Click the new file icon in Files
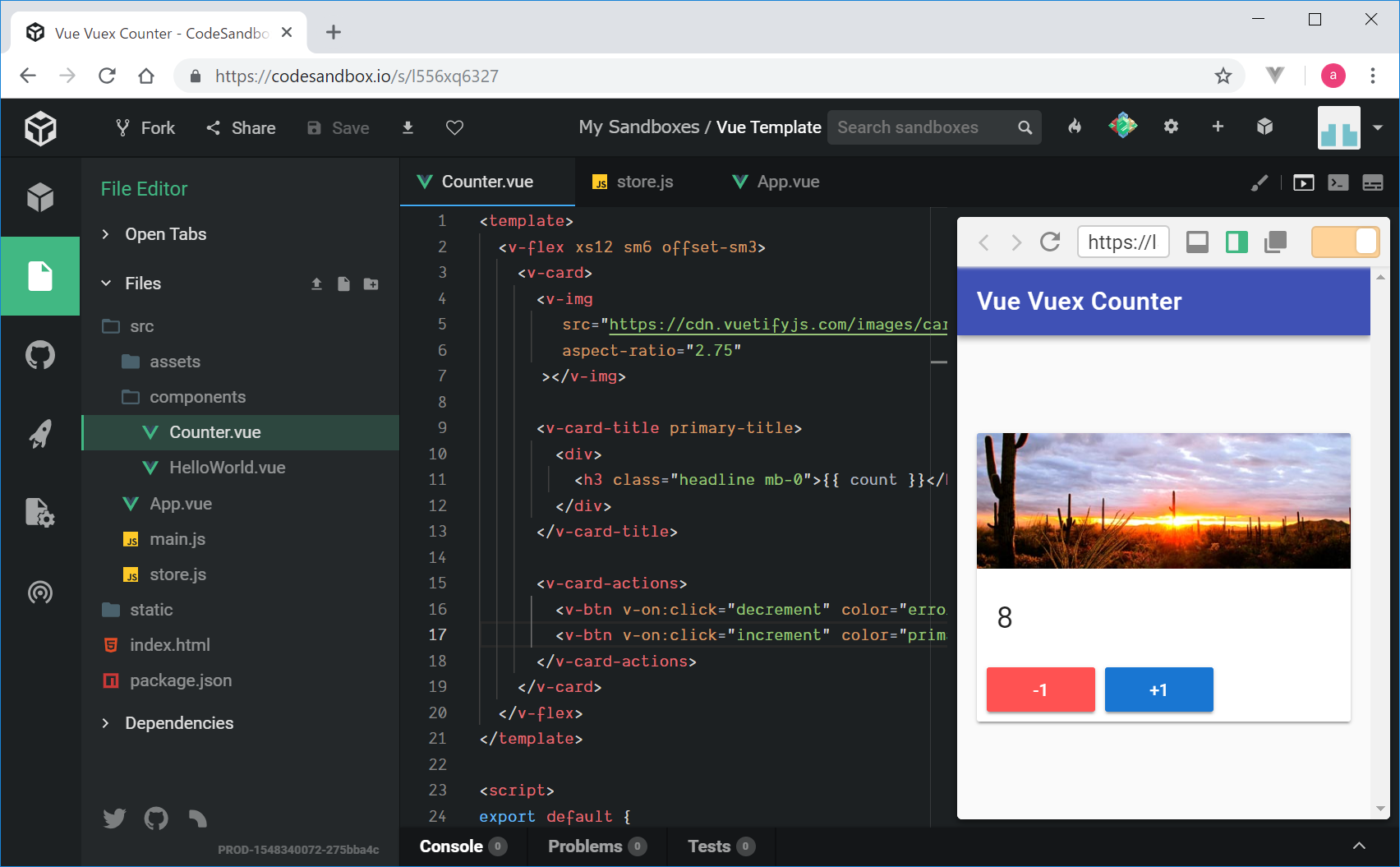This screenshot has height=867, width=1400. point(343,284)
